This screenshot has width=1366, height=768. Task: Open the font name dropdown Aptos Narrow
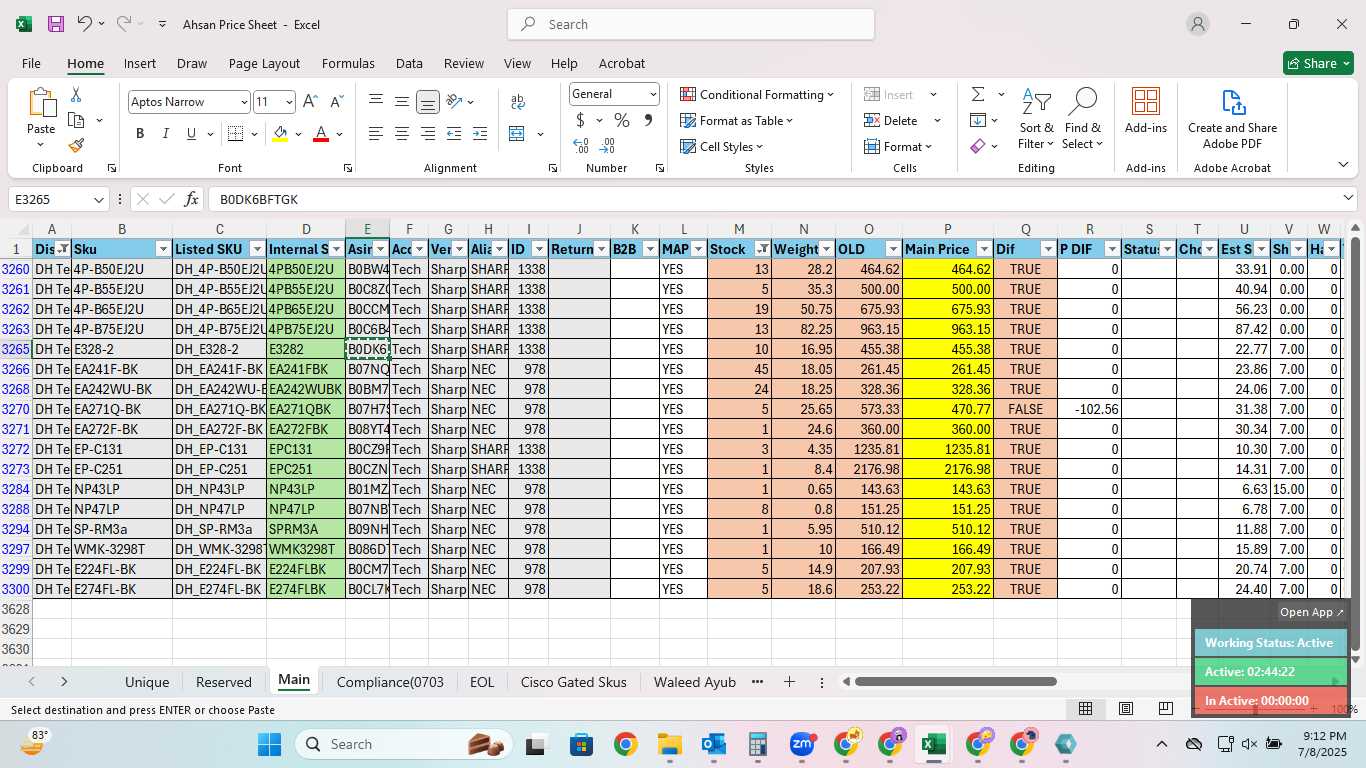[243, 102]
